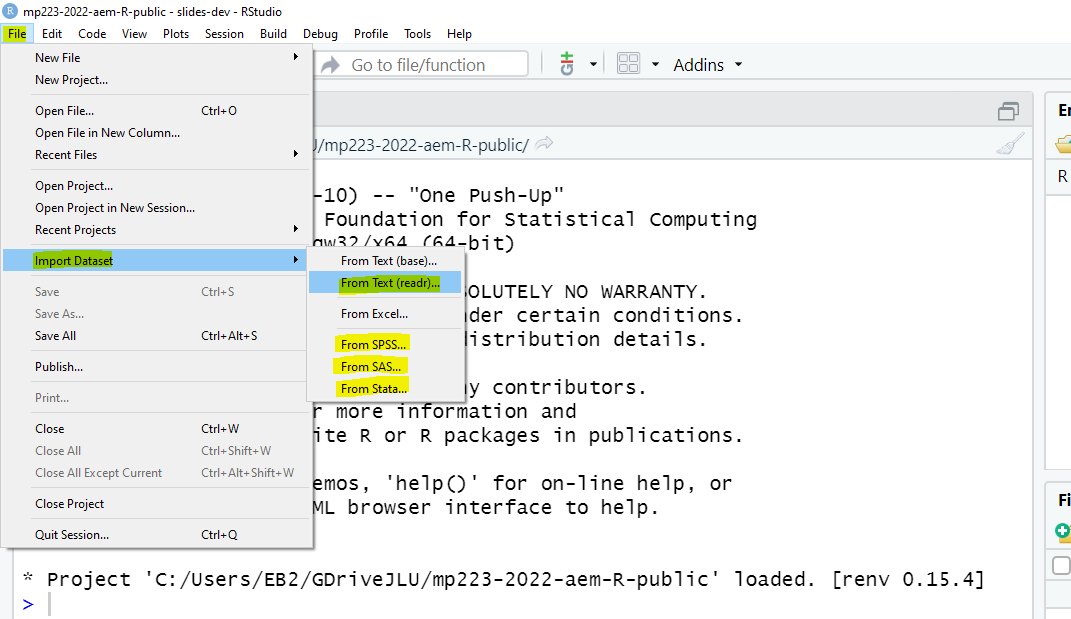Tick the select-all checkbox in Files pane
Viewport: 1071px width, 619px height.
tap(1061, 566)
